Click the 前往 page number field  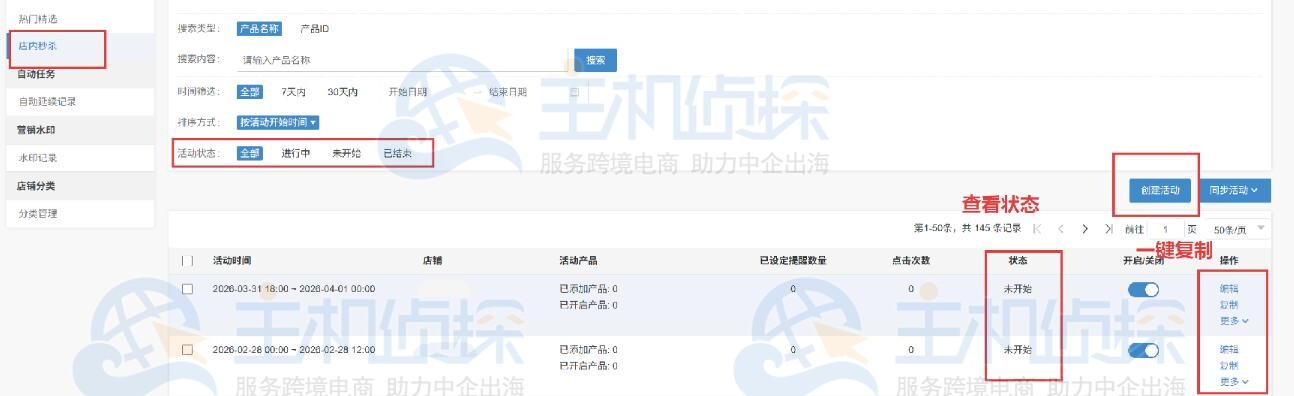(1165, 229)
